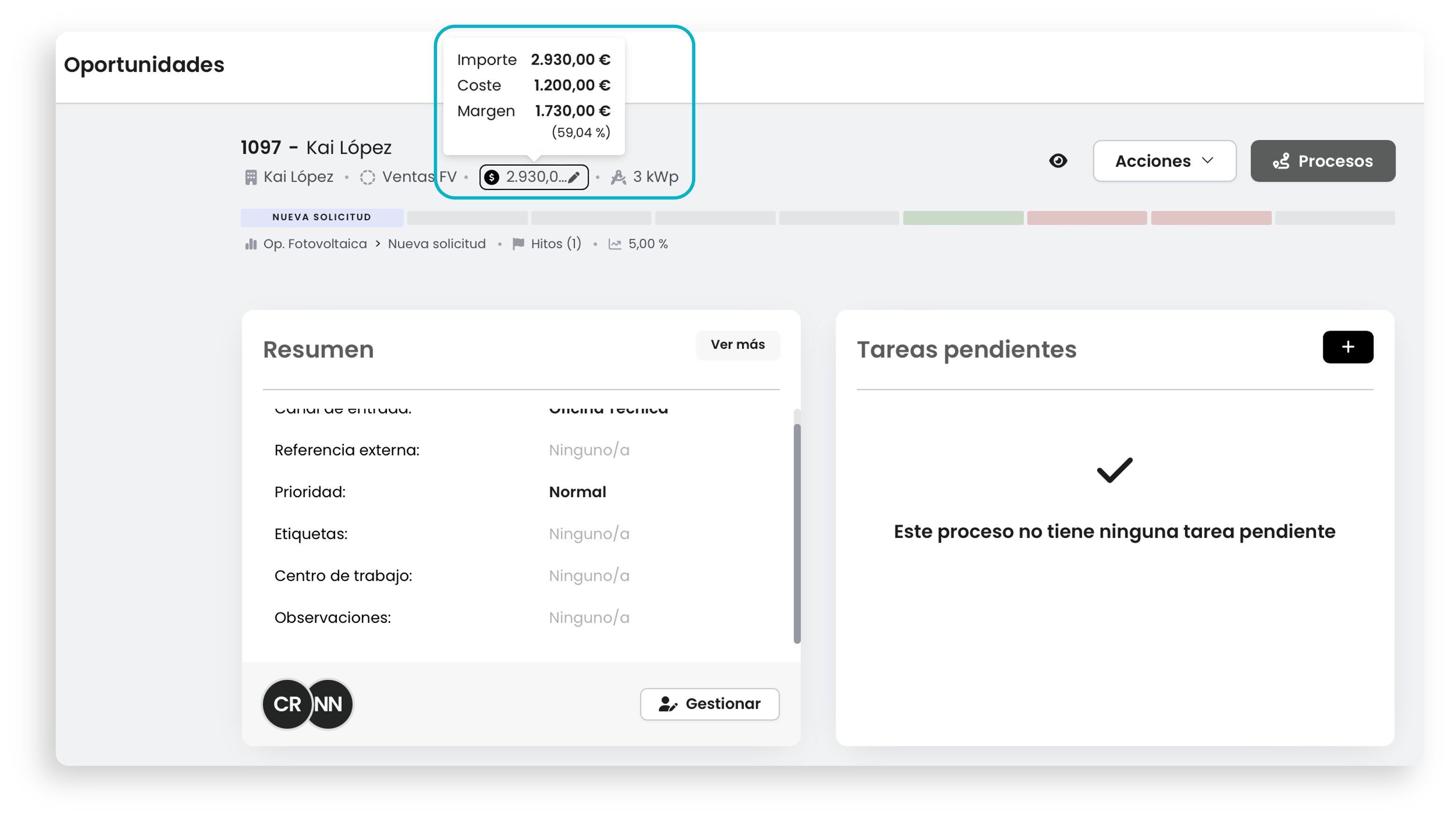Viewport: 1456px width, 823px height.
Task: Click Observaciones value Ninguno/a
Action: [x=589, y=617]
